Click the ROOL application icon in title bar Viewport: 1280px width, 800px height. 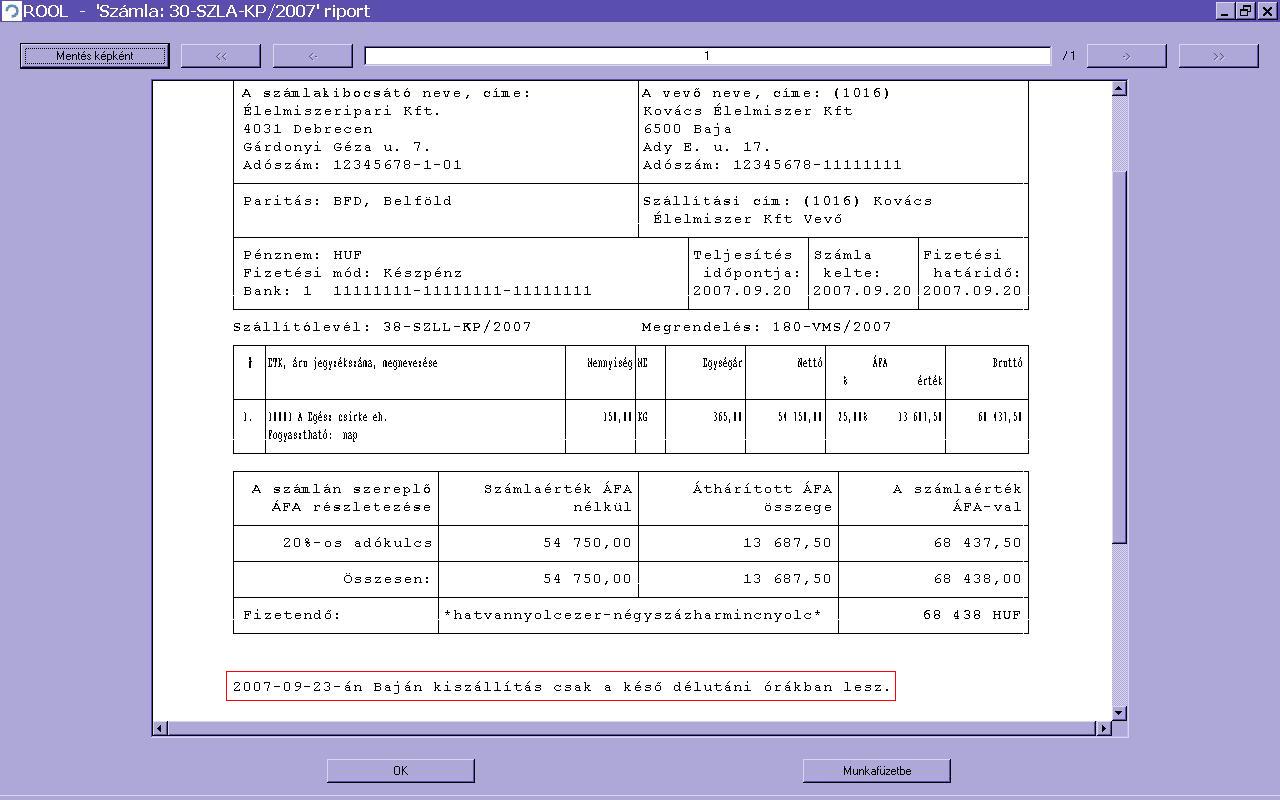click(x=11, y=11)
